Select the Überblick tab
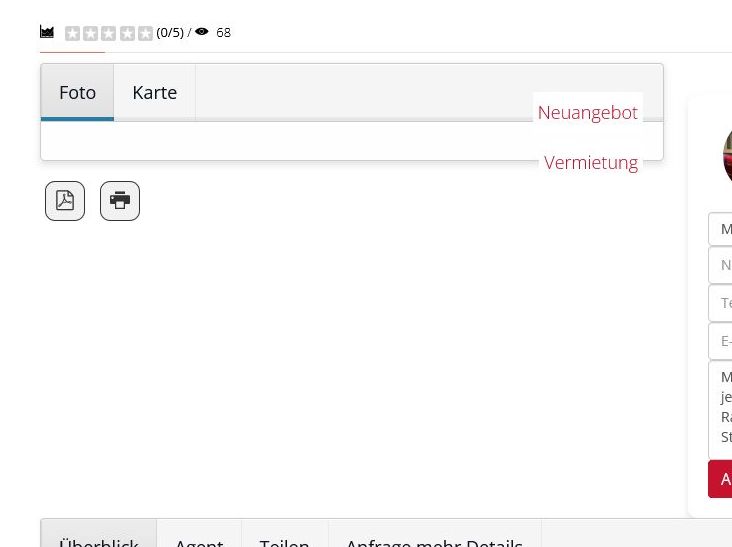This screenshot has width=732, height=547. [x=98, y=539]
